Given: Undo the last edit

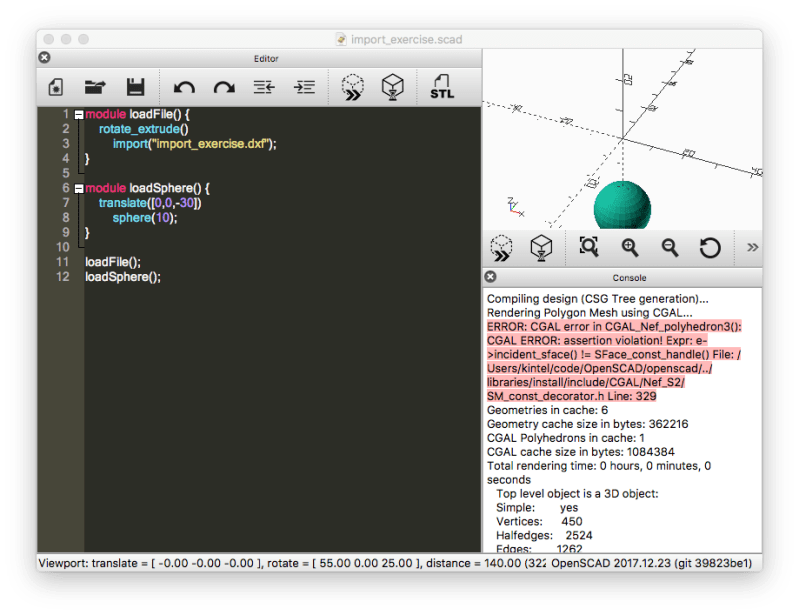Looking at the screenshot, I should [x=184, y=88].
